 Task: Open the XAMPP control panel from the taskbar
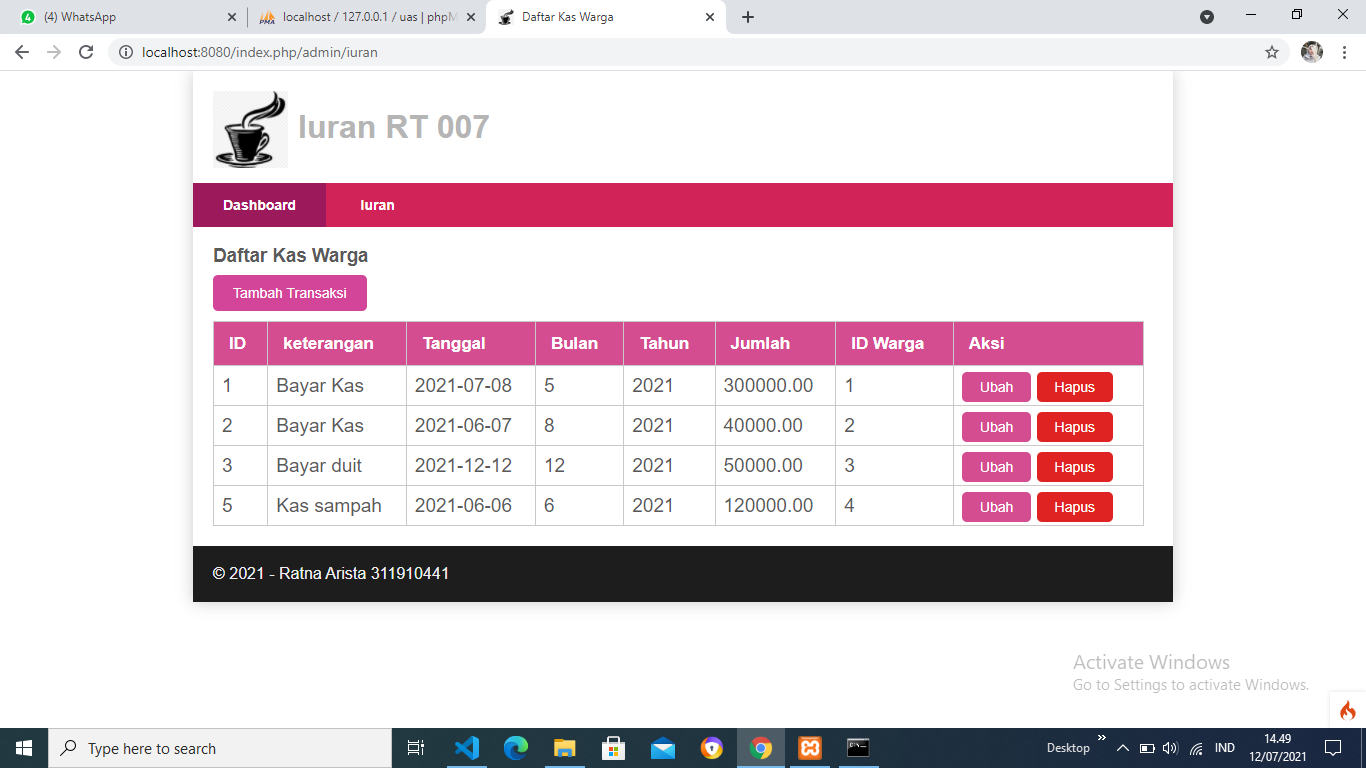point(809,747)
